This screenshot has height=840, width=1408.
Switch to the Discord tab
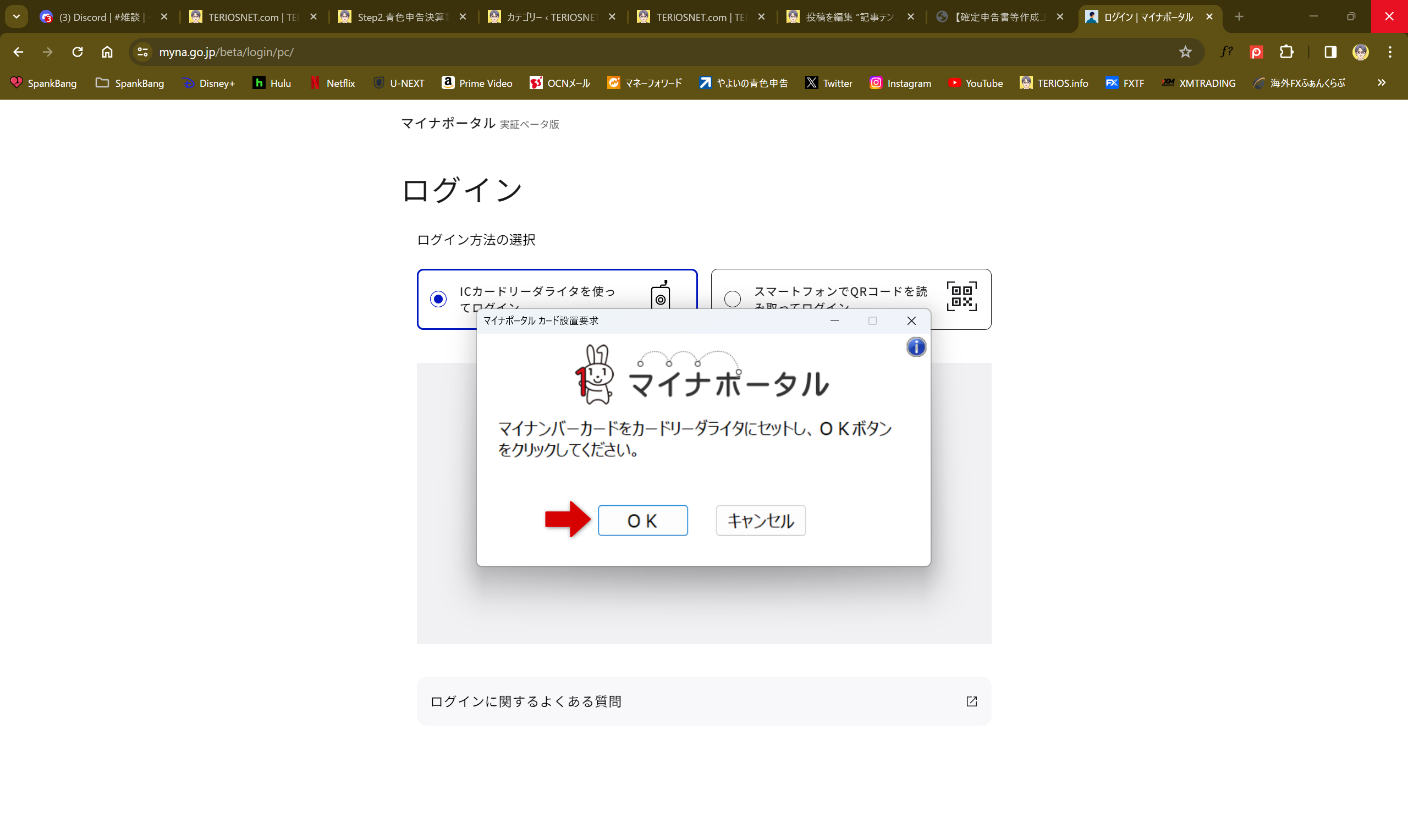coord(91,16)
